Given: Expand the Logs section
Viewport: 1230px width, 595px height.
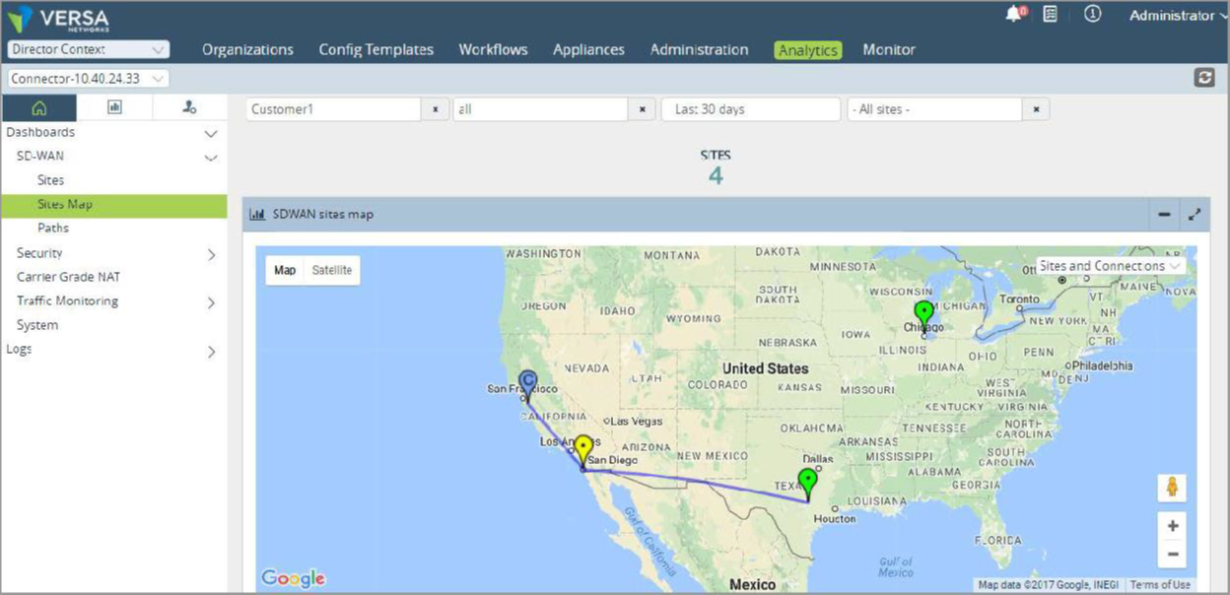Looking at the screenshot, I should tap(210, 352).
